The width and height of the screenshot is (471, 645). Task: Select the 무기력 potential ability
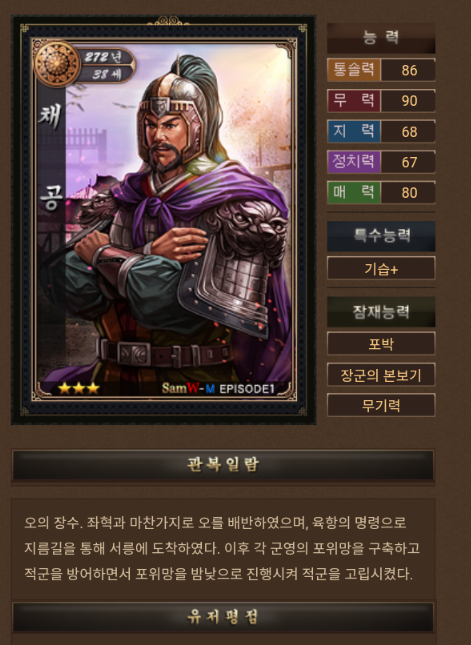click(x=381, y=405)
